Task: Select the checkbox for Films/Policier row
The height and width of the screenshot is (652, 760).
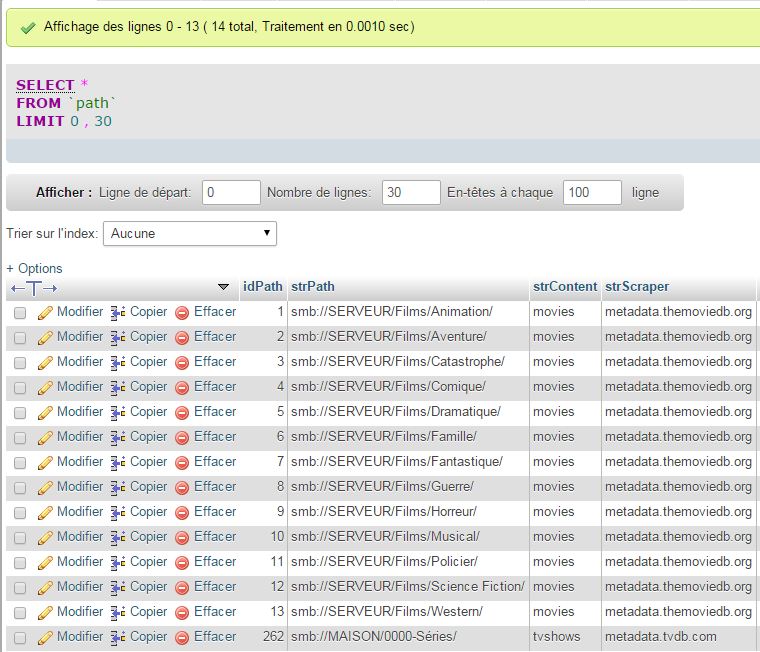Action: pos(20,563)
